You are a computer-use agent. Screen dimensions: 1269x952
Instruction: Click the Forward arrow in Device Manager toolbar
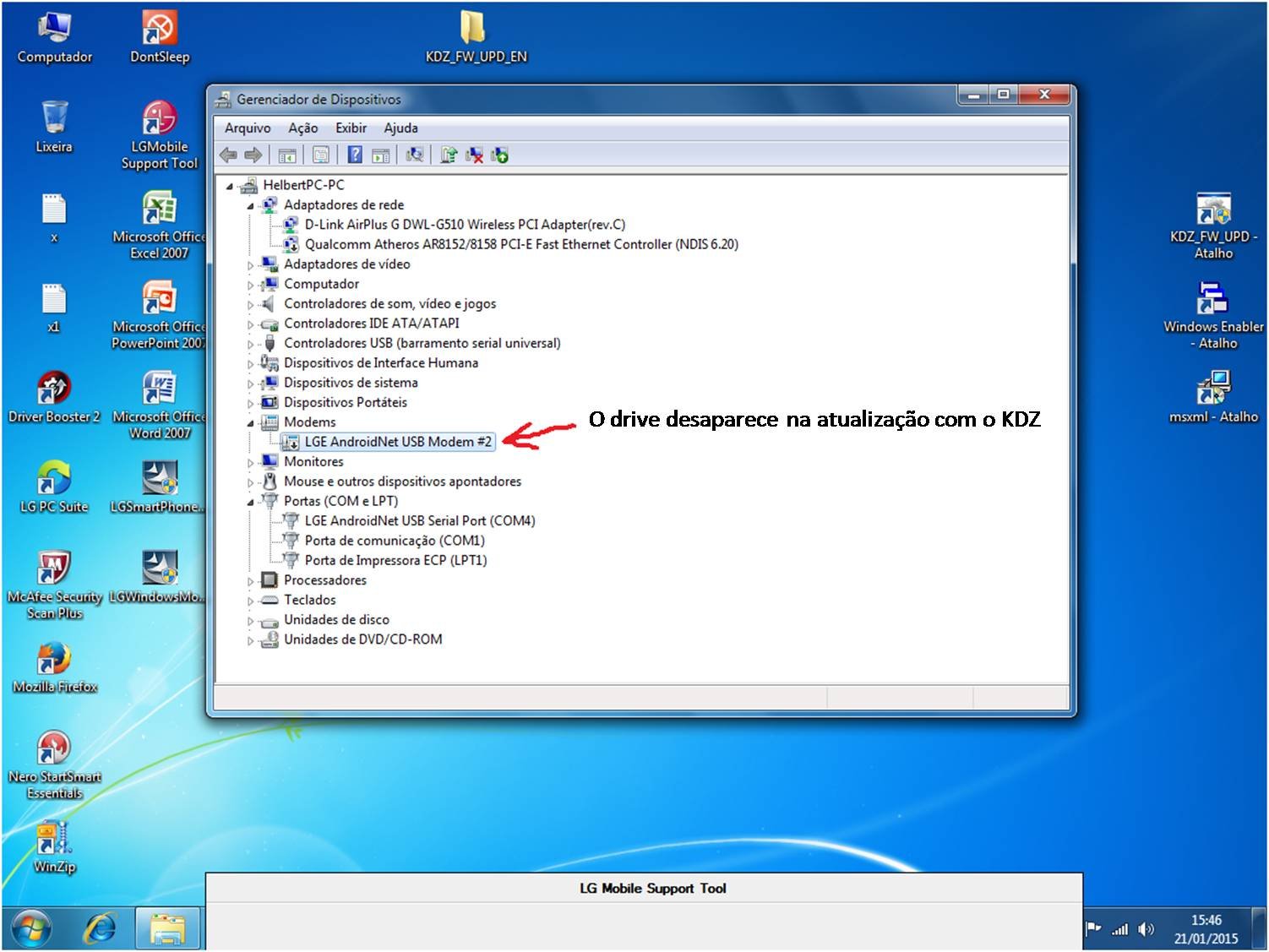[253, 155]
